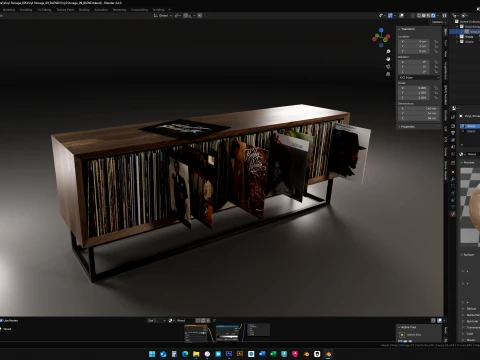
Task: Open Modifiers wrench properties tab
Action: tap(453, 179)
